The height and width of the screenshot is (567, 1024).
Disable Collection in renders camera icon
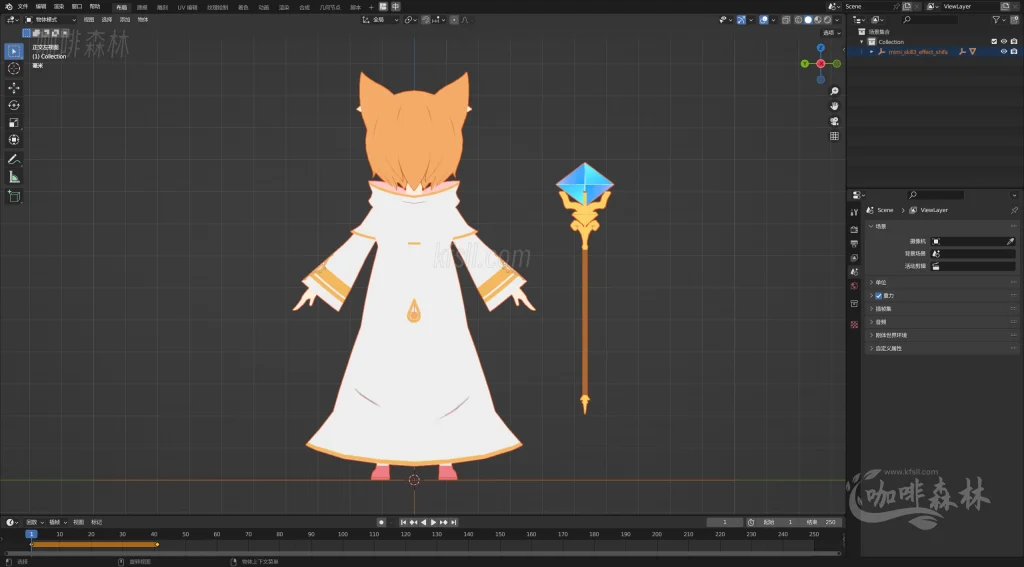1014,42
